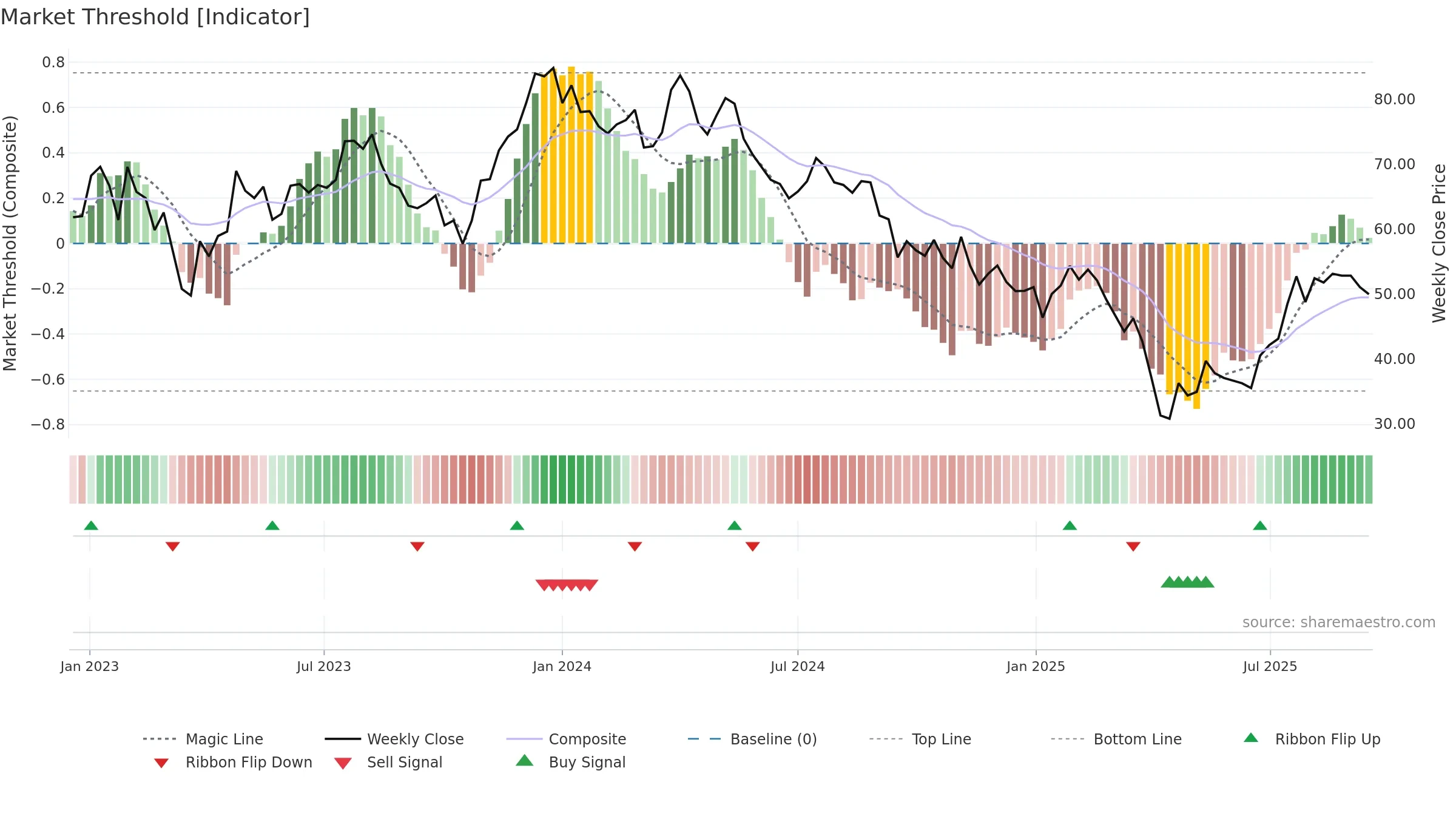The height and width of the screenshot is (819, 1456).
Task: Click the Jan 2025 x-axis label
Action: [x=1036, y=666]
